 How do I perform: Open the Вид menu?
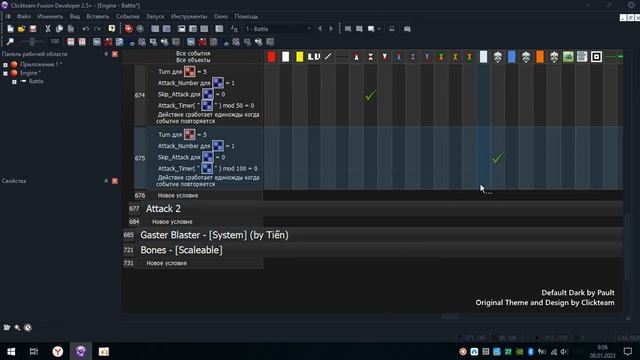click(x=75, y=16)
